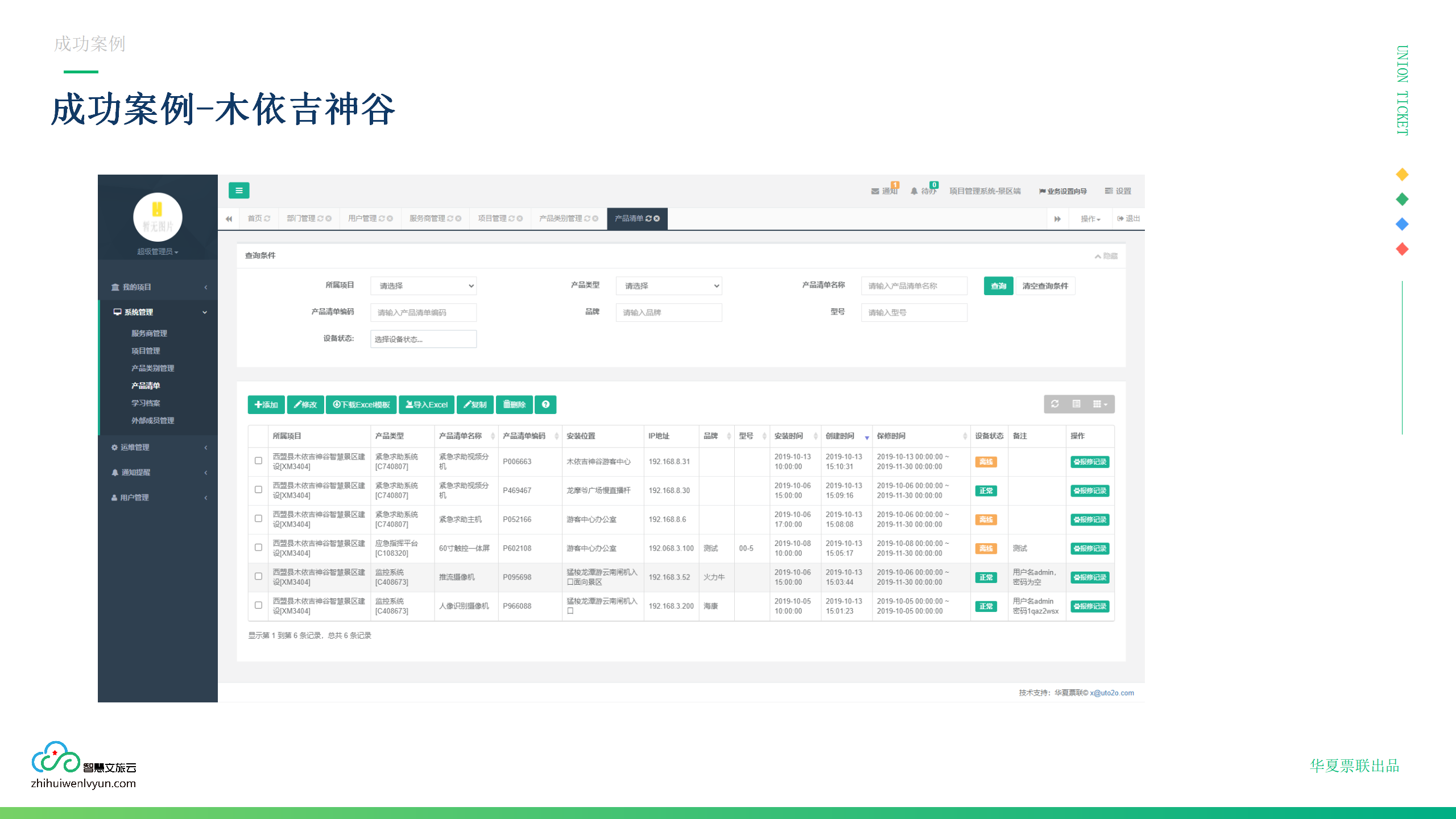Open the 超级管理员 user dropdown

158,251
